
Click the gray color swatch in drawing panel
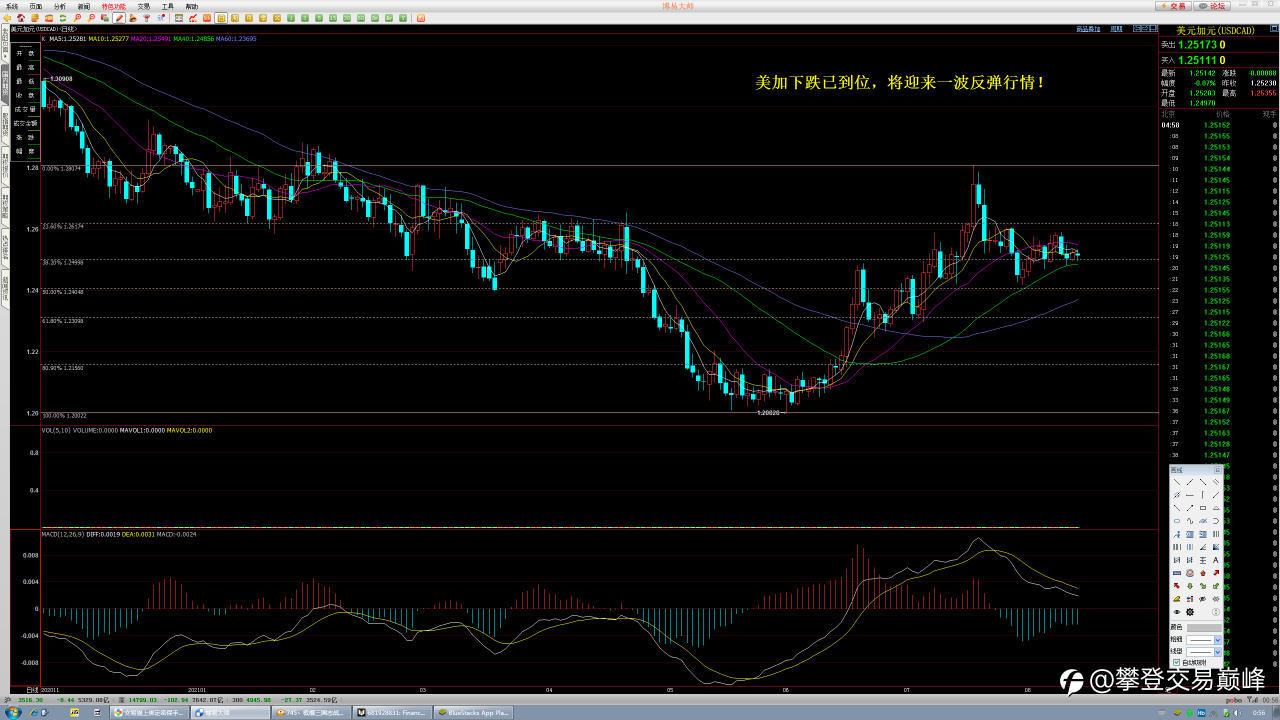1204,627
